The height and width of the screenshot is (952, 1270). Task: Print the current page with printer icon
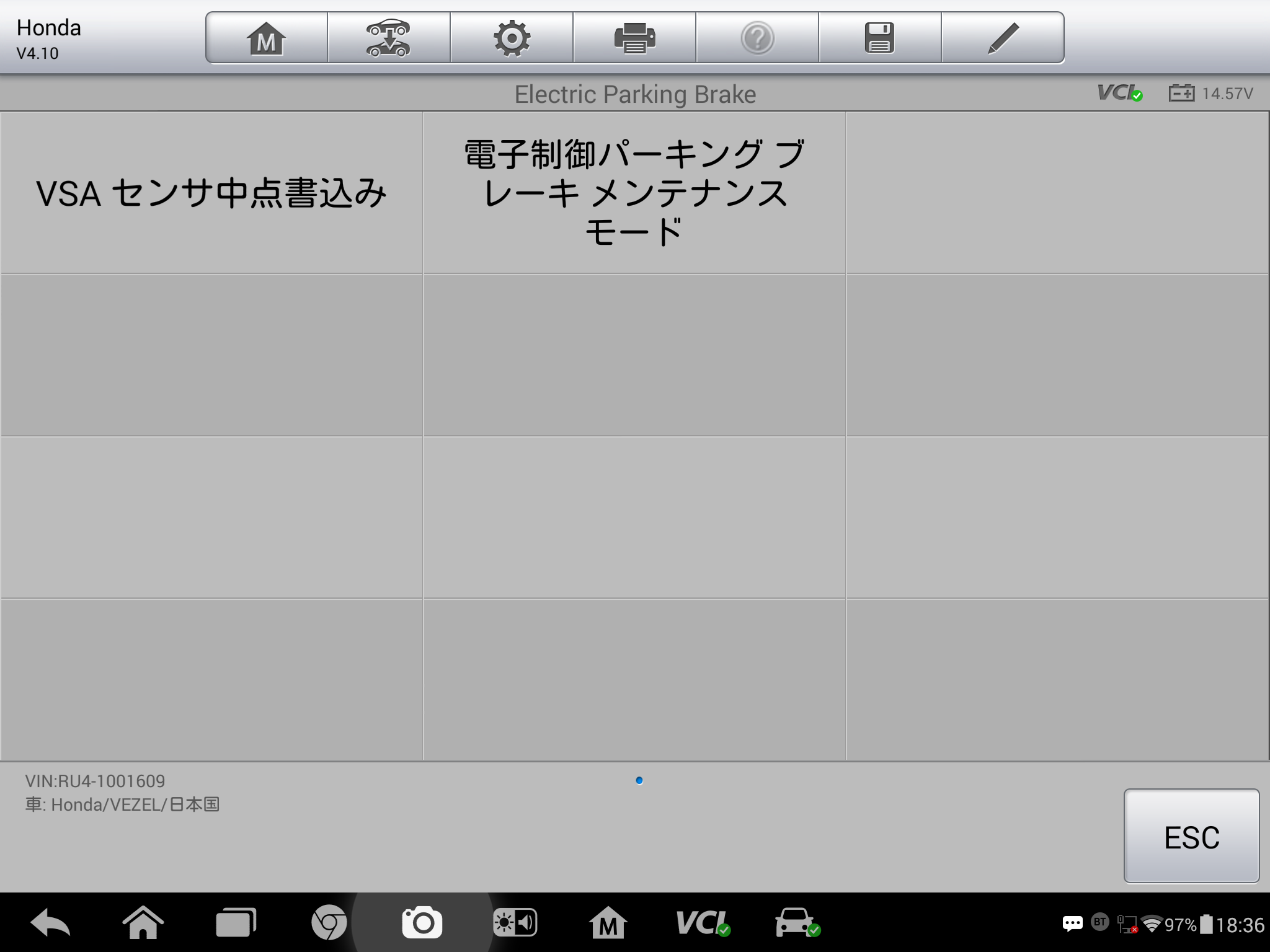pyautogui.click(x=634, y=38)
